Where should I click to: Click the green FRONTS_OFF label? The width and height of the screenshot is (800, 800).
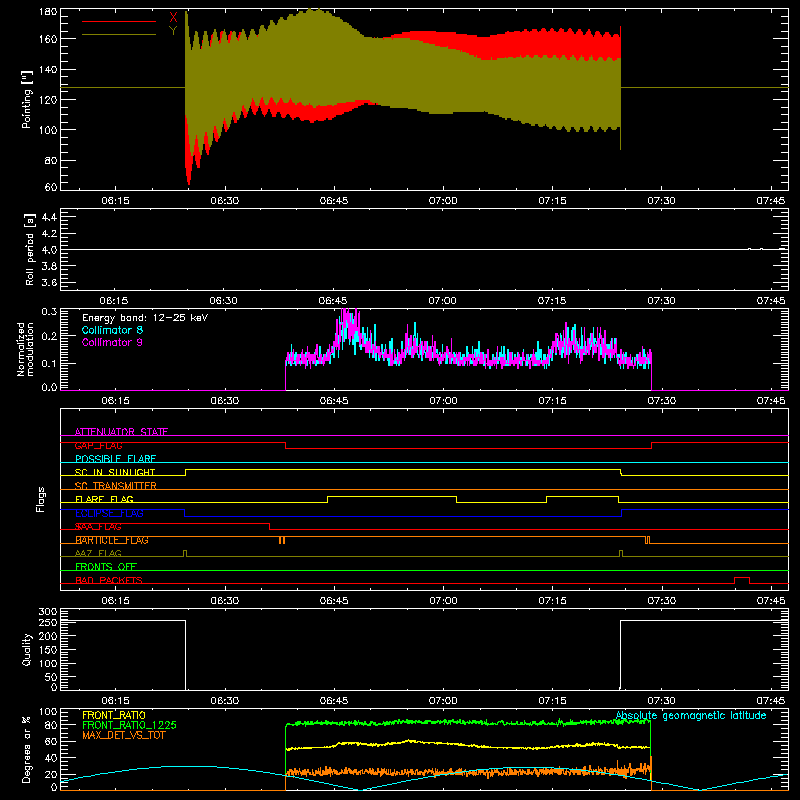[106, 567]
